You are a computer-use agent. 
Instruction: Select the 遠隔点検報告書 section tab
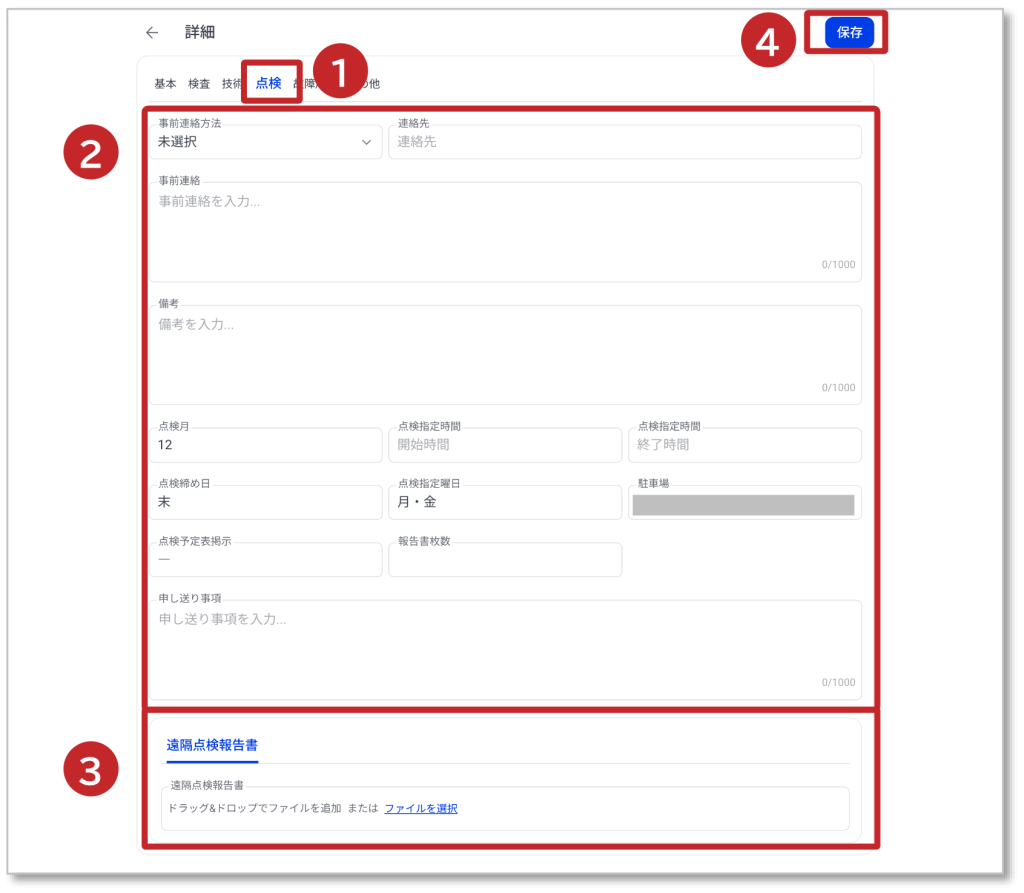point(212,745)
